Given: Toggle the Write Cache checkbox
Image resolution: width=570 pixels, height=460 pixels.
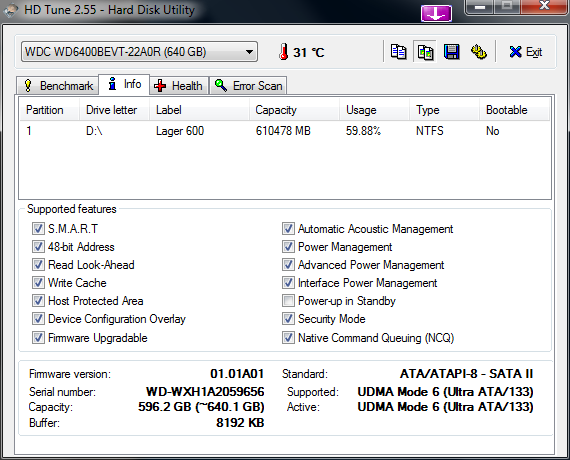Looking at the screenshot, I should pos(38,283).
